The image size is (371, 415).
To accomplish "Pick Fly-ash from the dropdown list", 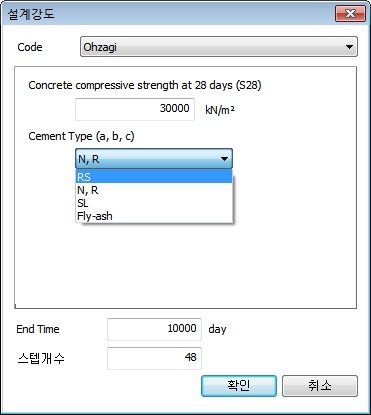I will (154, 216).
